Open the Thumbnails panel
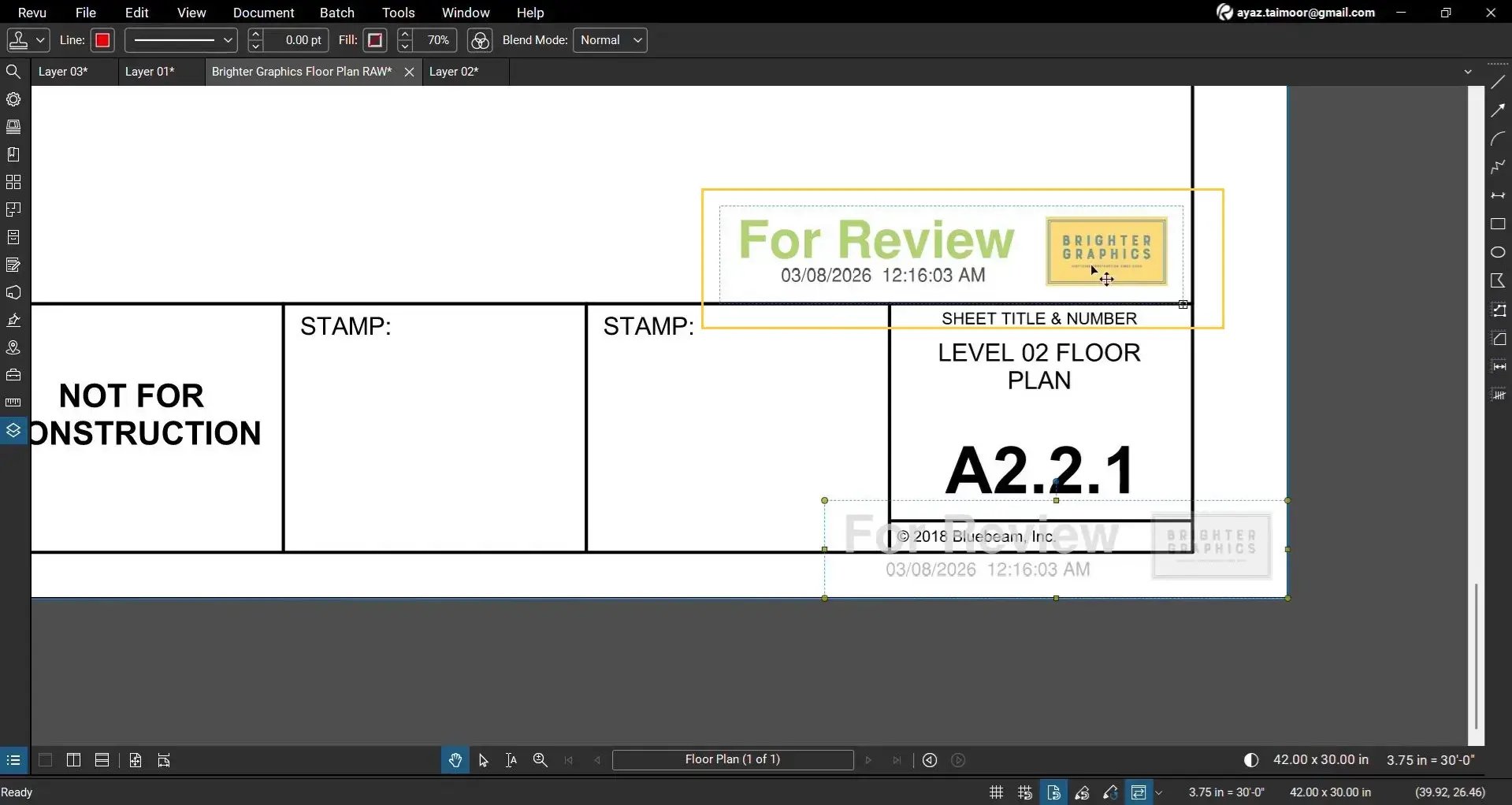1512x805 pixels. coord(13,127)
